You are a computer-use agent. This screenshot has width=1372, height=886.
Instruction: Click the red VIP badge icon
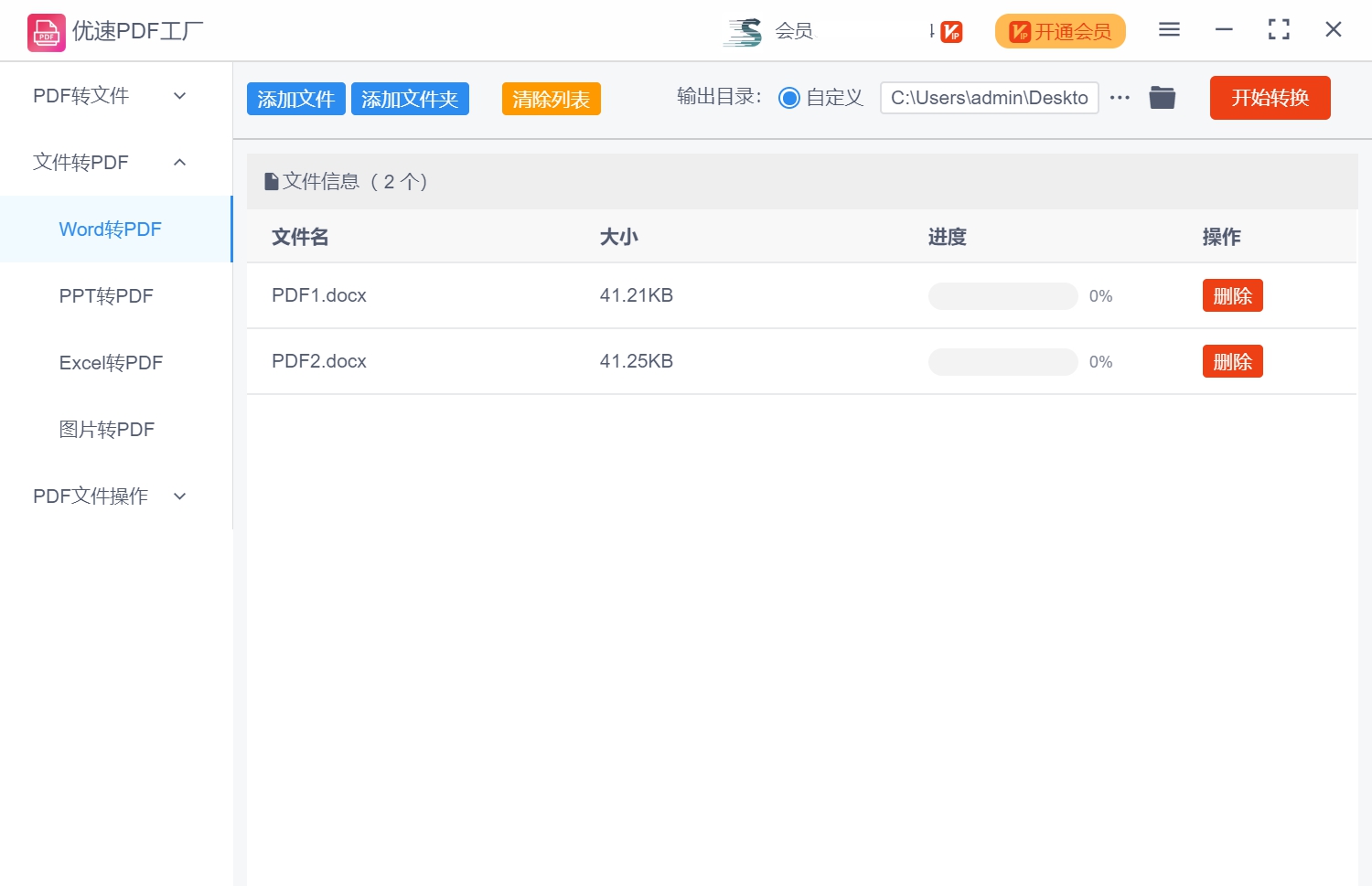(x=950, y=30)
